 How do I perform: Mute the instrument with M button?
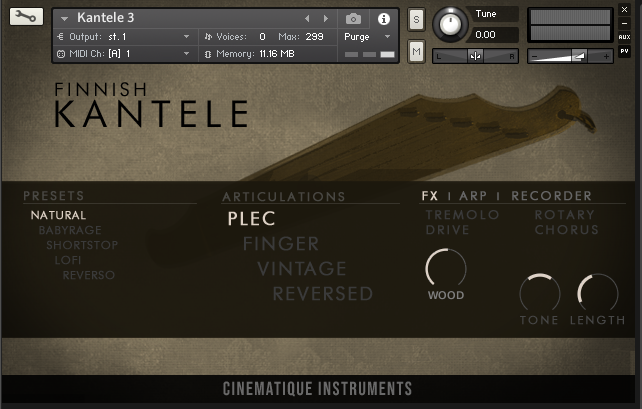[x=416, y=52]
